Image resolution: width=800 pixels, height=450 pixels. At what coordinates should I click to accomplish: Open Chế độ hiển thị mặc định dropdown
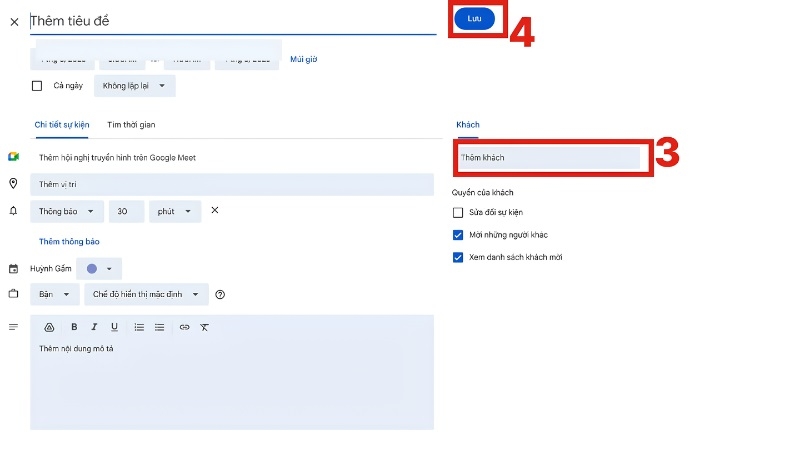pos(146,294)
